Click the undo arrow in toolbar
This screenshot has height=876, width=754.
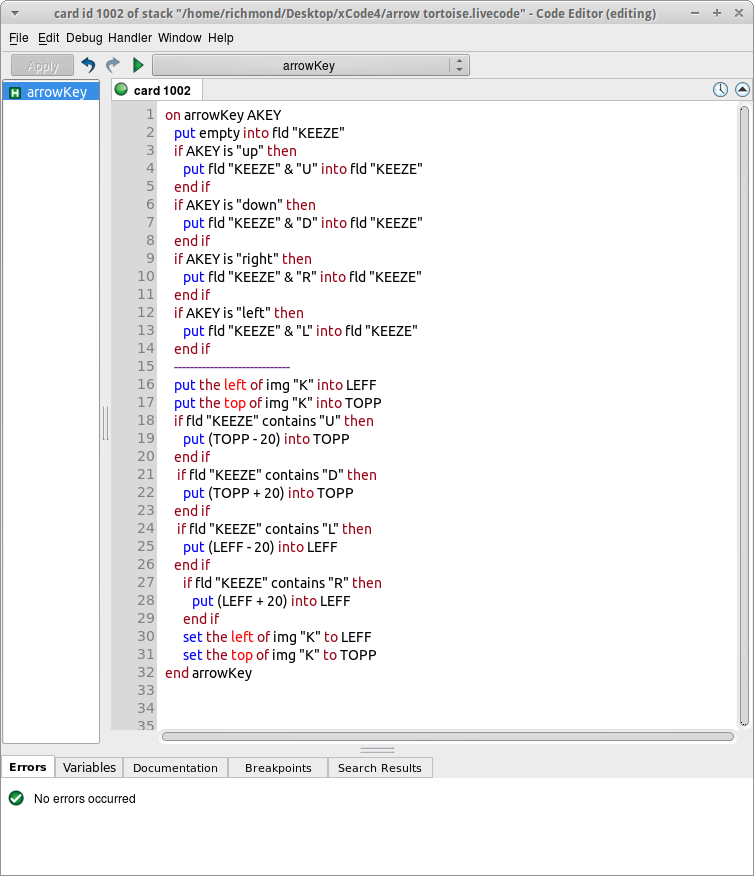pos(89,66)
